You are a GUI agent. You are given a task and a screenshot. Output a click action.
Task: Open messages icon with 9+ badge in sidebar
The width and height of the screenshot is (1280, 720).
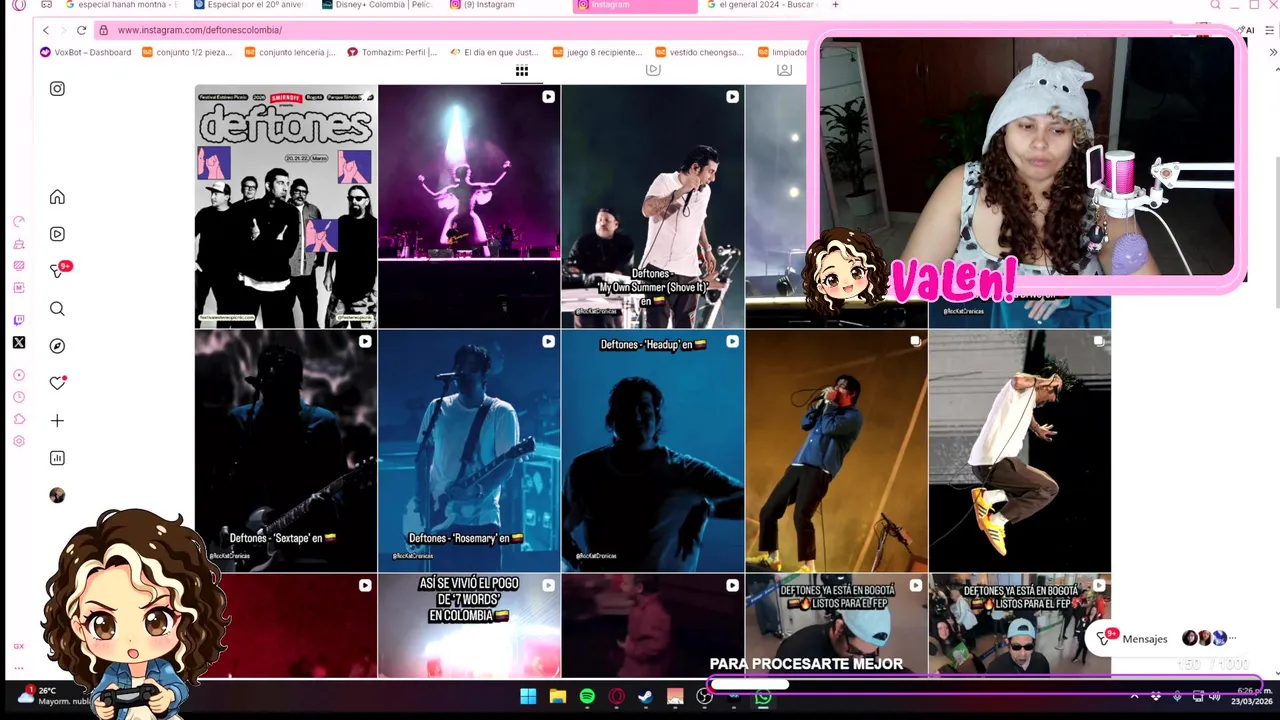(59, 270)
